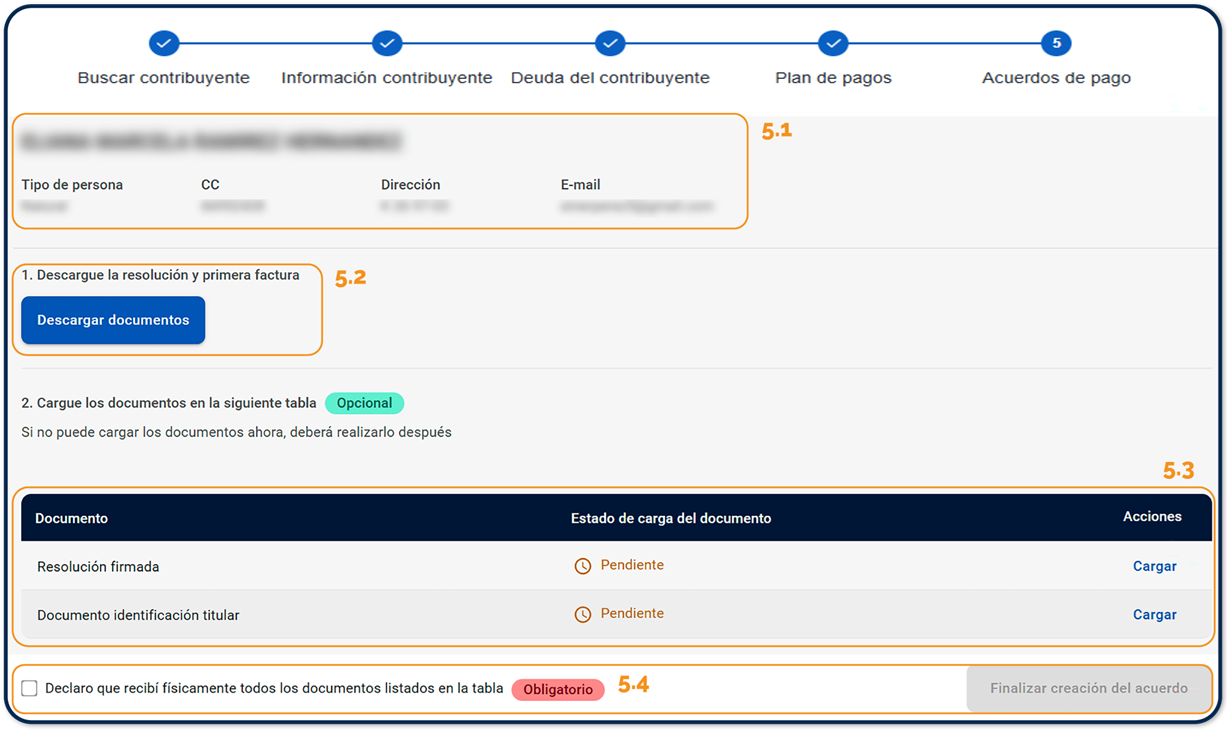Click the Información contribuyente step checkmark icon
Image resolution: width=1227 pixels, height=731 pixels.
387,43
